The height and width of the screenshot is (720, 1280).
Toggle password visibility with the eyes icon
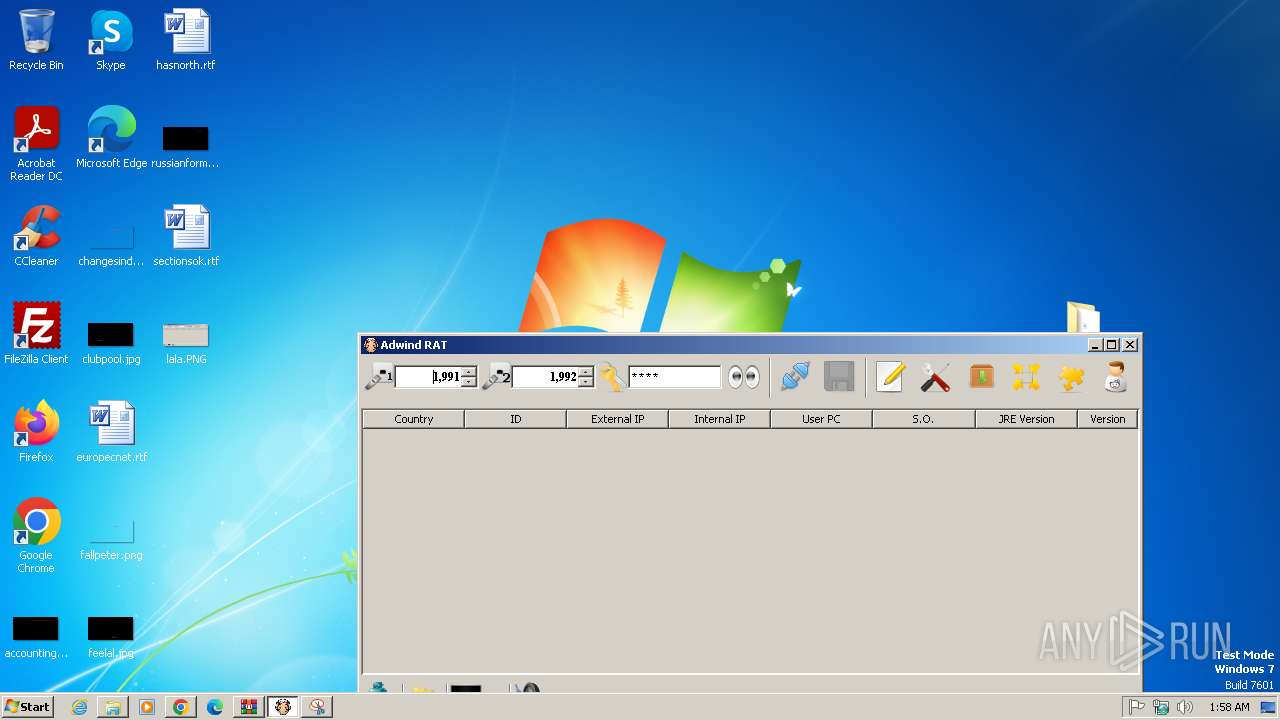pos(744,377)
